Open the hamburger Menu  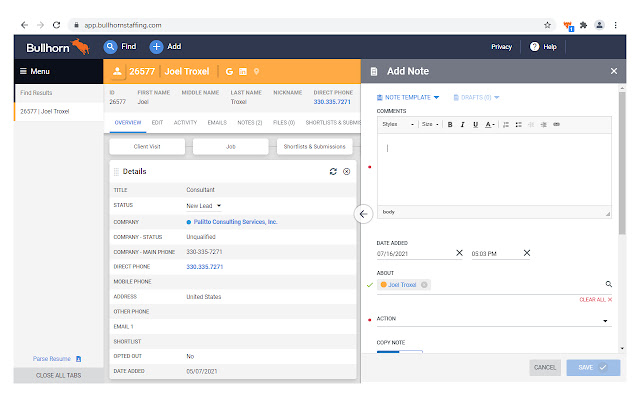(x=35, y=71)
